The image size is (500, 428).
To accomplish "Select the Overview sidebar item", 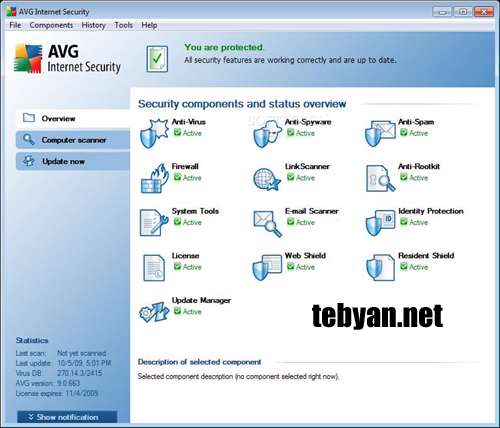I will pyautogui.click(x=73, y=118).
